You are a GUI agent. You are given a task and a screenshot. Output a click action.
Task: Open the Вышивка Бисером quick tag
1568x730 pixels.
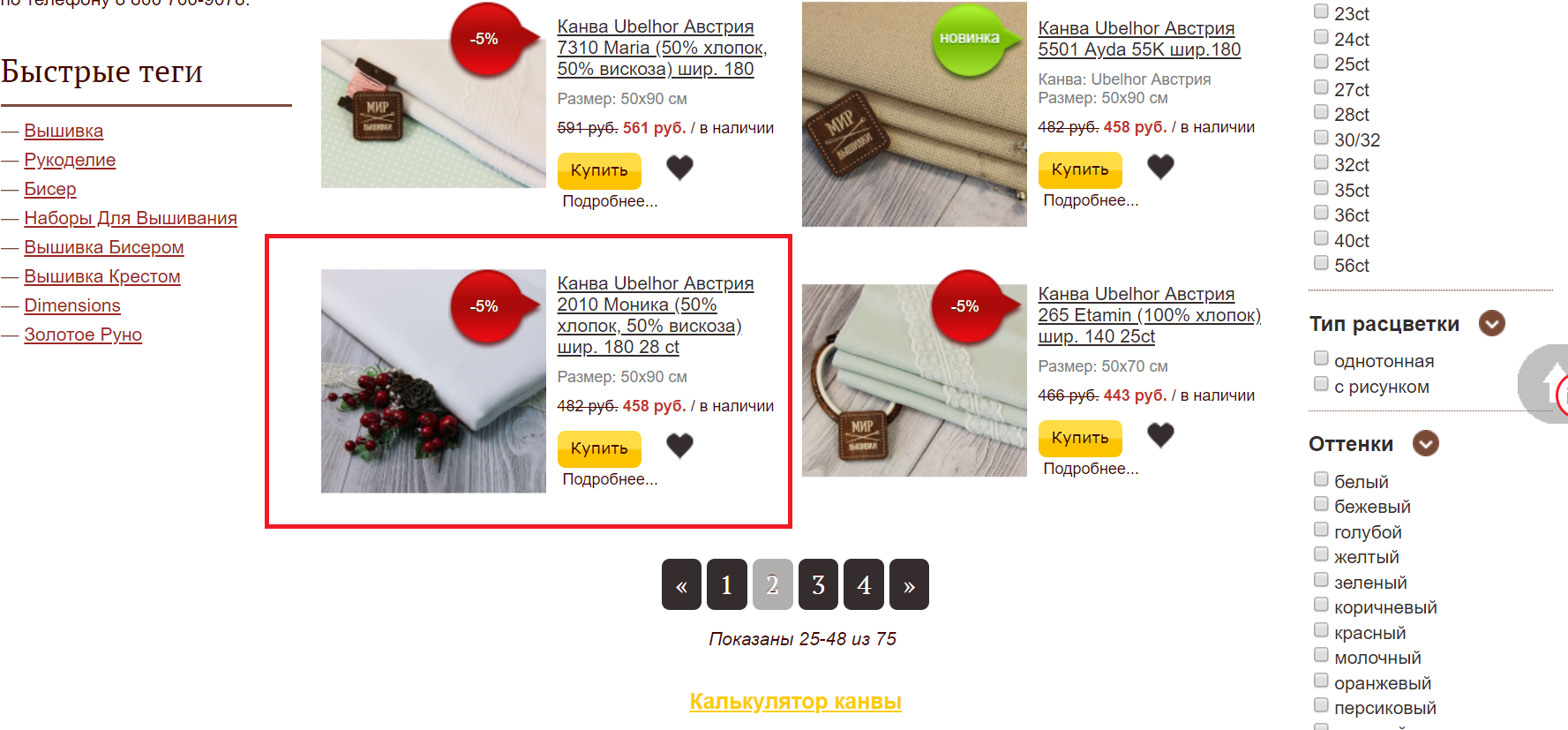point(104,247)
